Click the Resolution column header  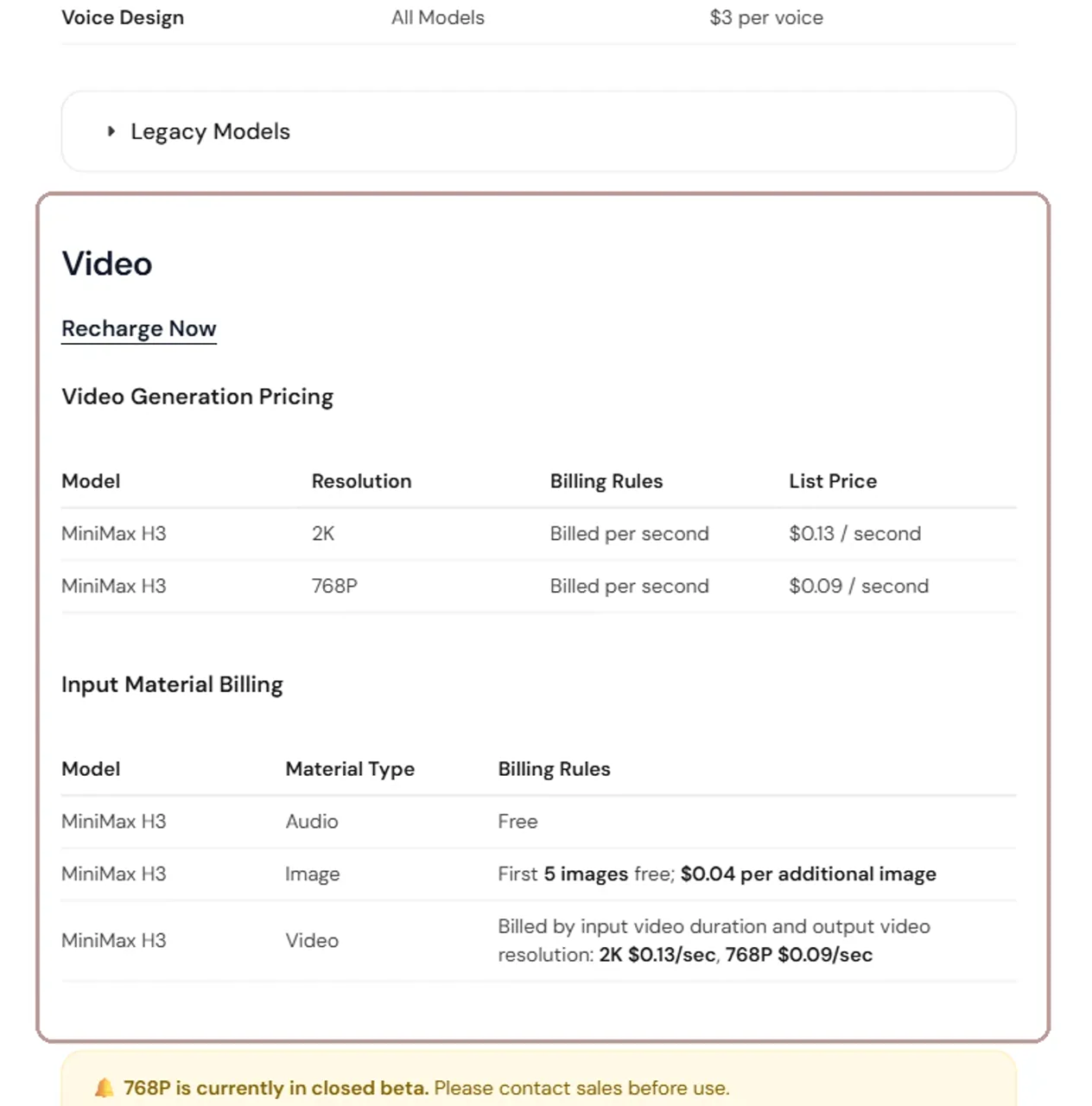362,481
